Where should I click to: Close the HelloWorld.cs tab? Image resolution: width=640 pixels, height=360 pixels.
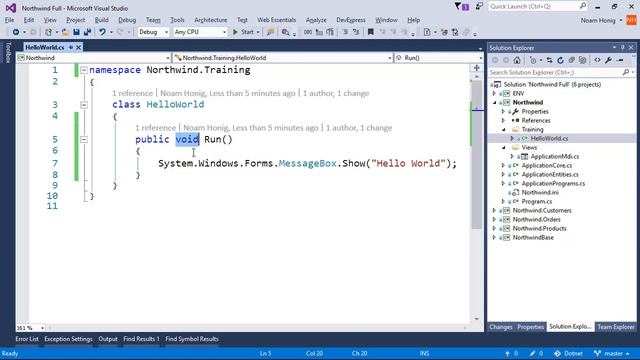pyautogui.click(x=78, y=47)
